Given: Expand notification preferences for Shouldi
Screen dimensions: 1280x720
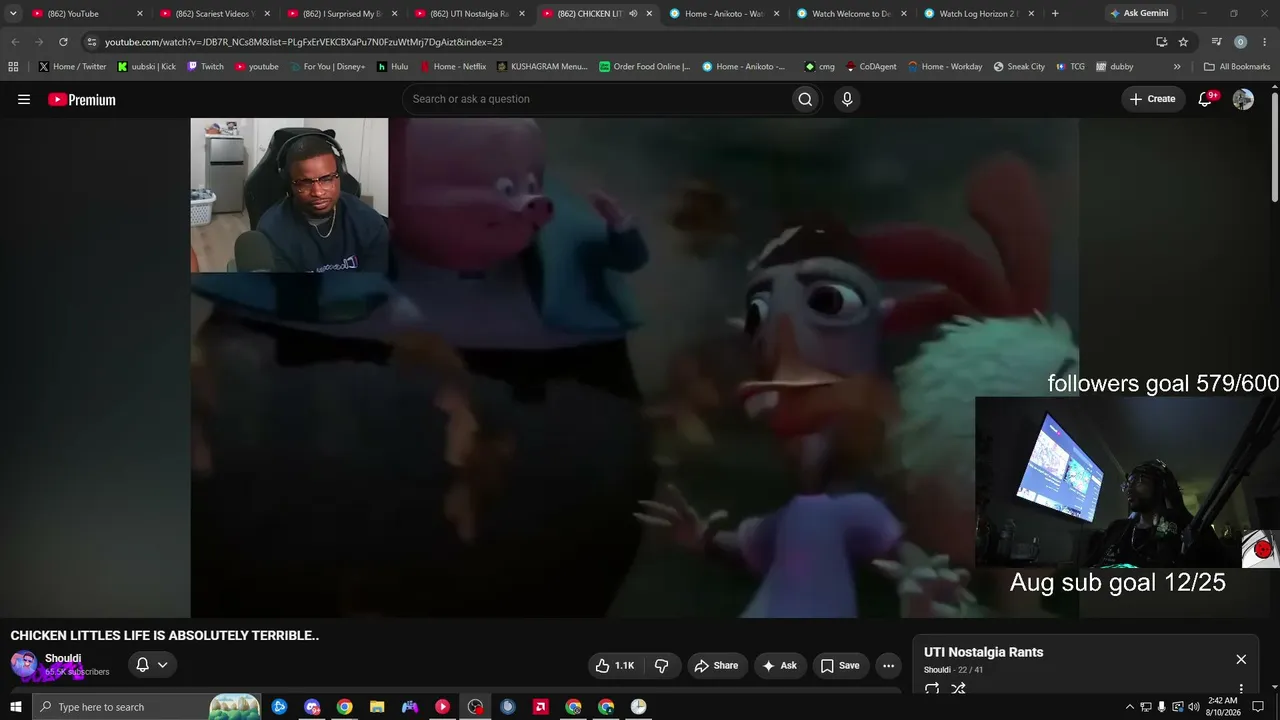Looking at the screenshot, I should tap(152, 665).
